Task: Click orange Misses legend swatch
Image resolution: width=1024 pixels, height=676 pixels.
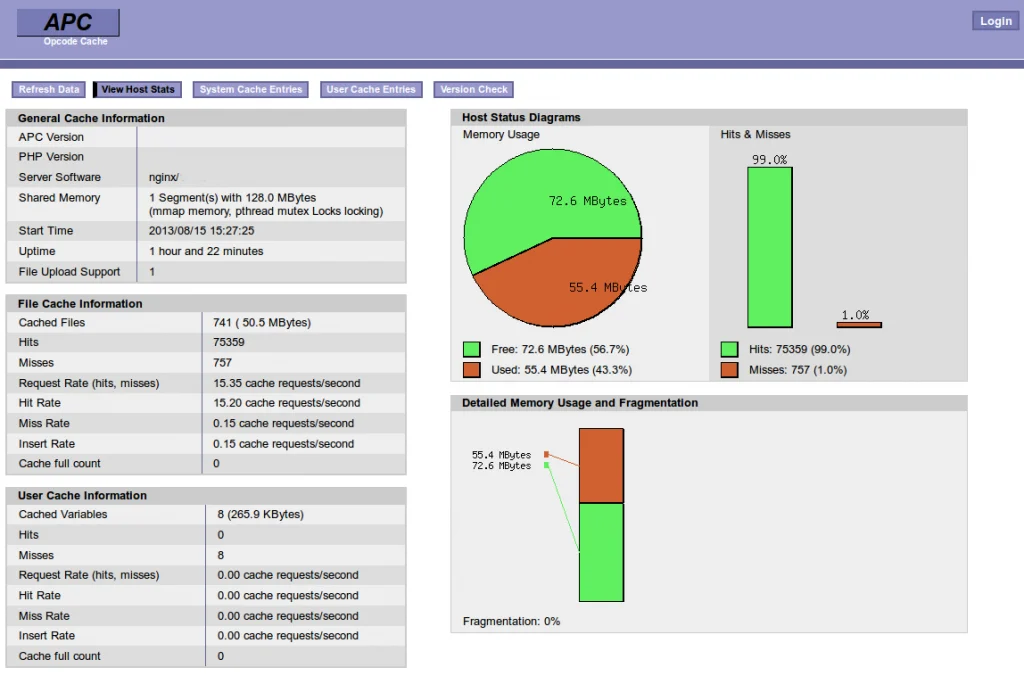Action: click(x=730, y=370)
